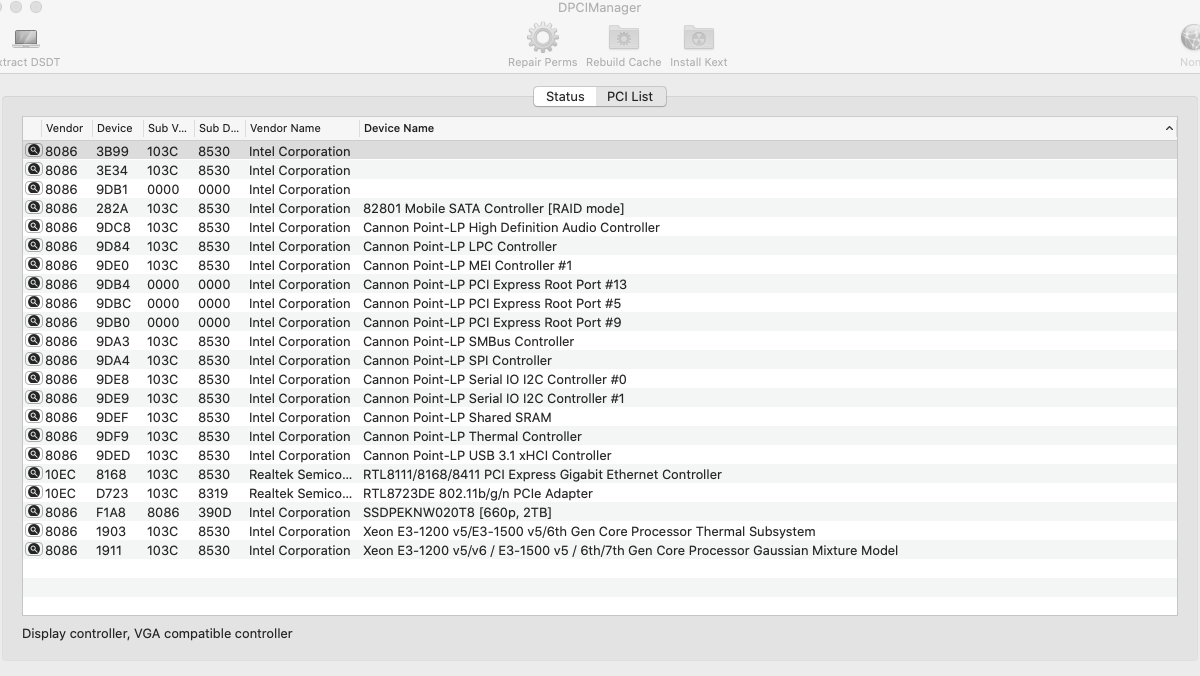Click lookup icon on Gigabit Ethernet row
Image resolution: width=1200 pixels, height=676 pixels.
(34, 473)
